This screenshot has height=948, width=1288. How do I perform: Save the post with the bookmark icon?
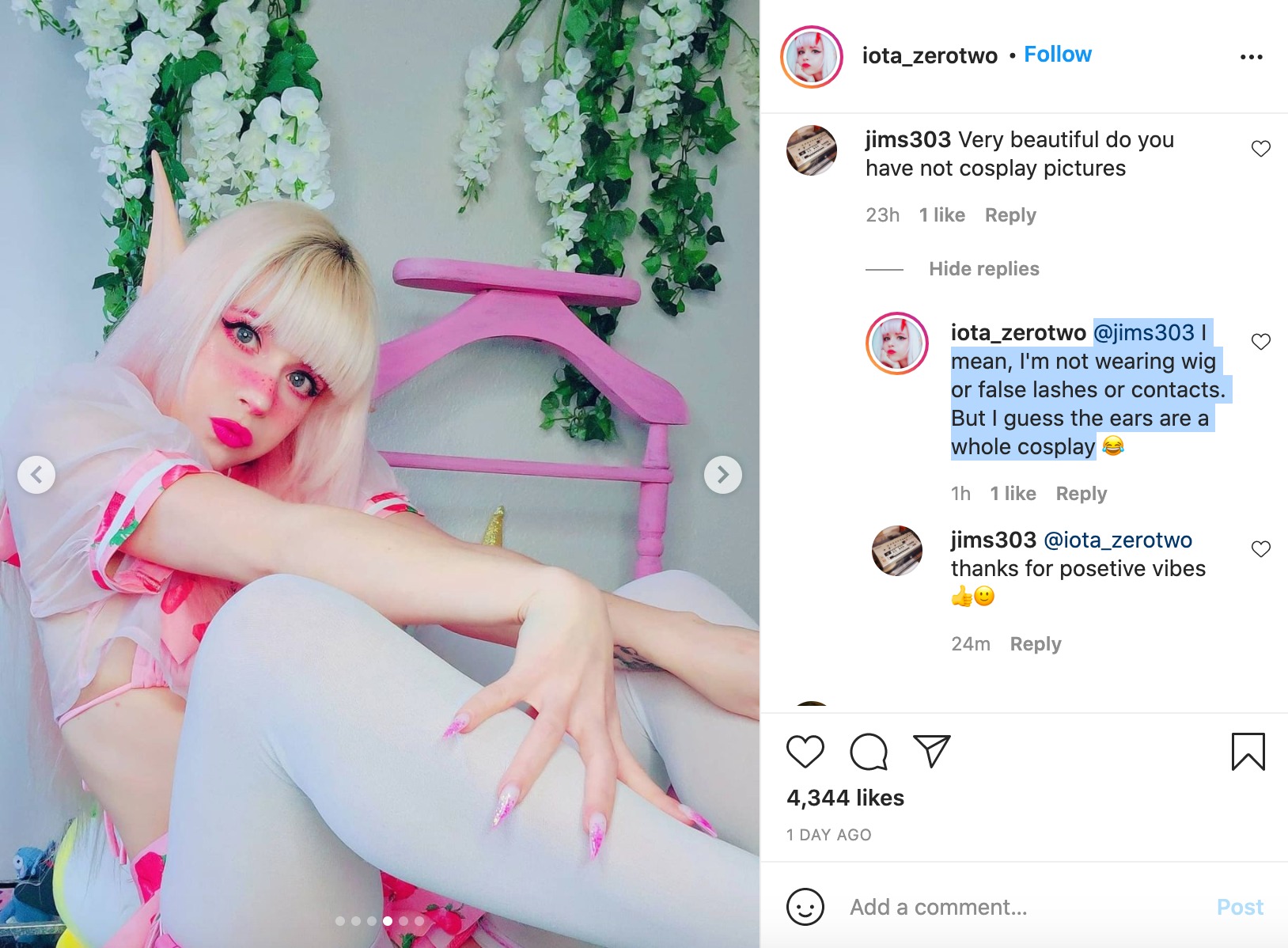point(1248,752)
